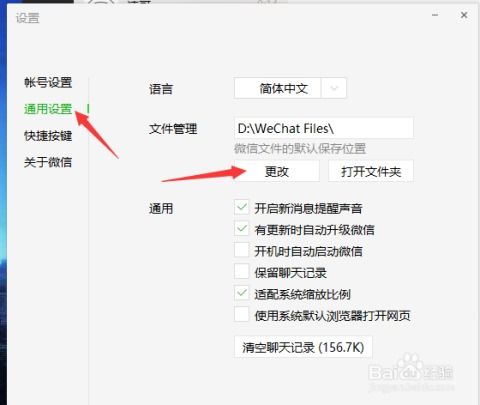Click the D:\WeChat Files\ path field

(x=324, y=128)
